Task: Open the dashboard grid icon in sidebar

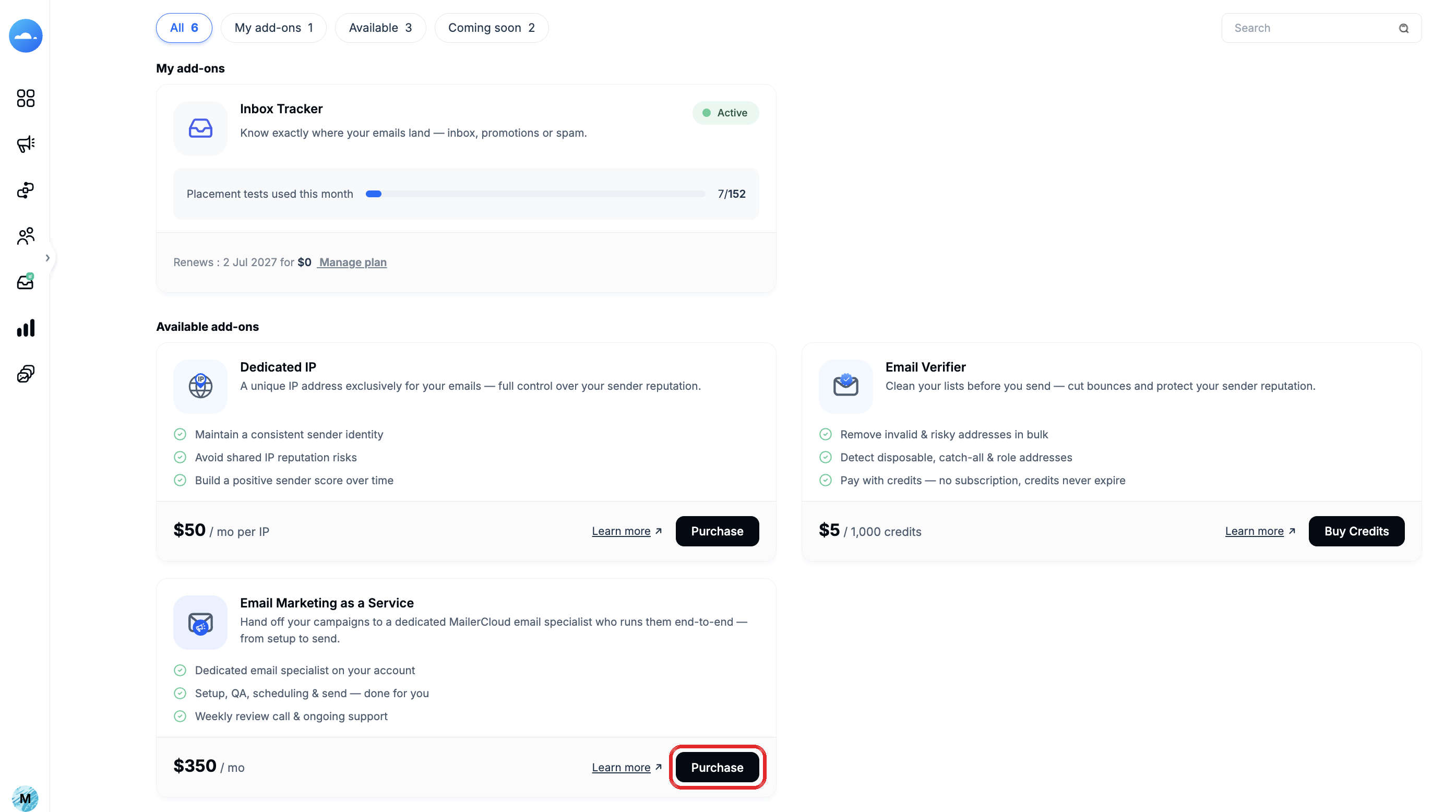Action: (26, 98)
